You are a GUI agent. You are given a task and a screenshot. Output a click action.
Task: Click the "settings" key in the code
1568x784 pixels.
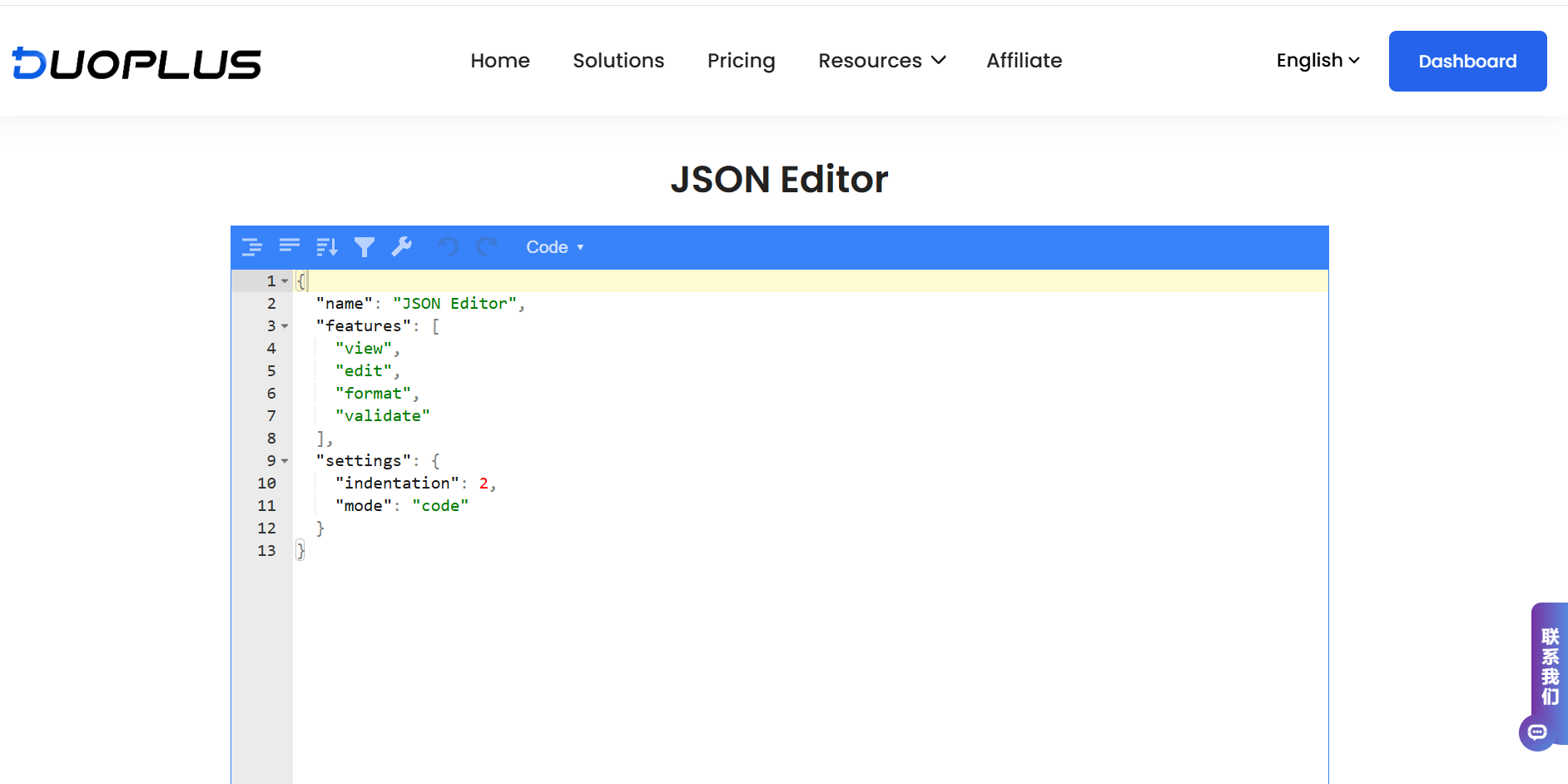[364, 461]
